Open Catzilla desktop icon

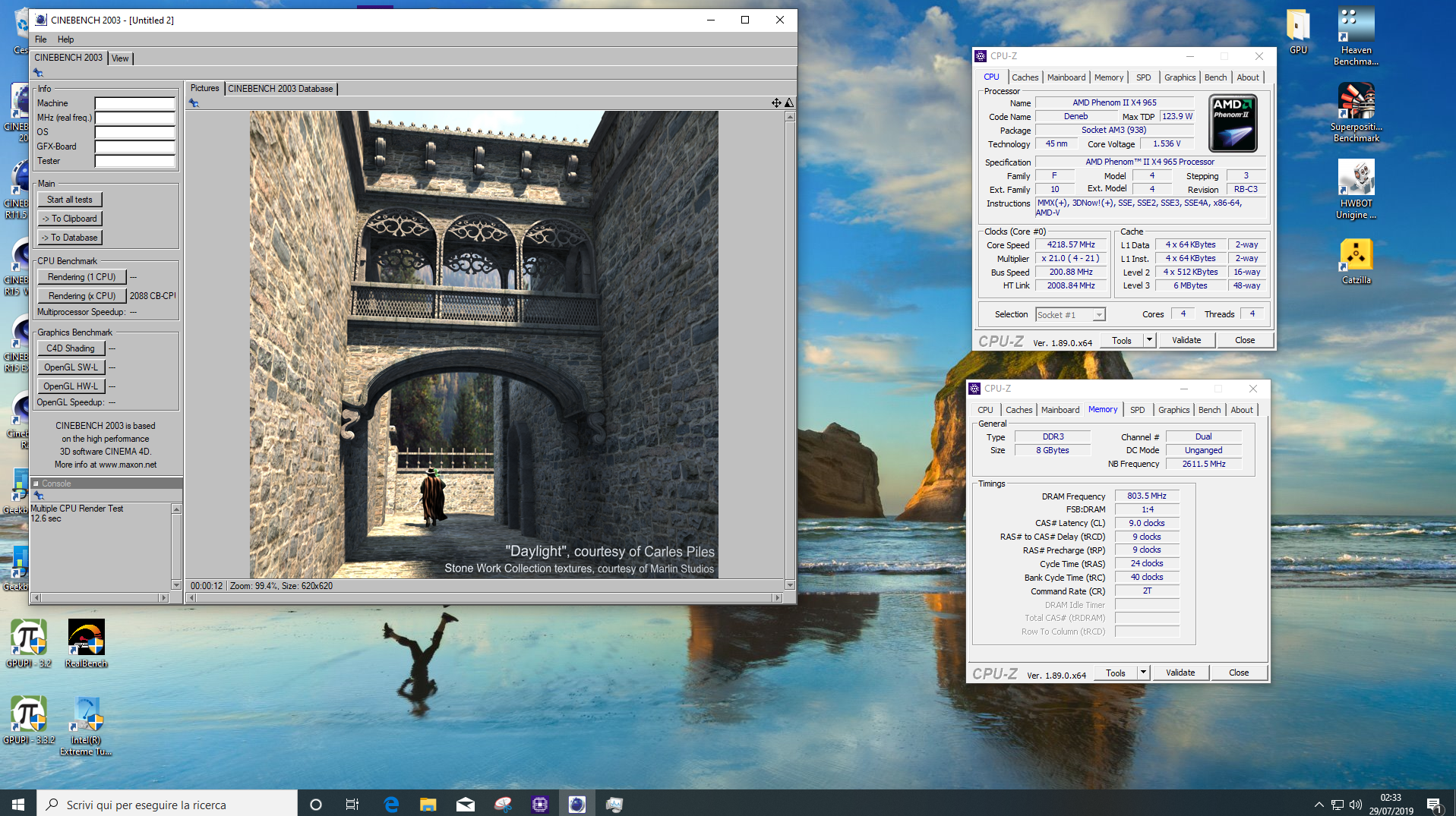(1356, 262)
